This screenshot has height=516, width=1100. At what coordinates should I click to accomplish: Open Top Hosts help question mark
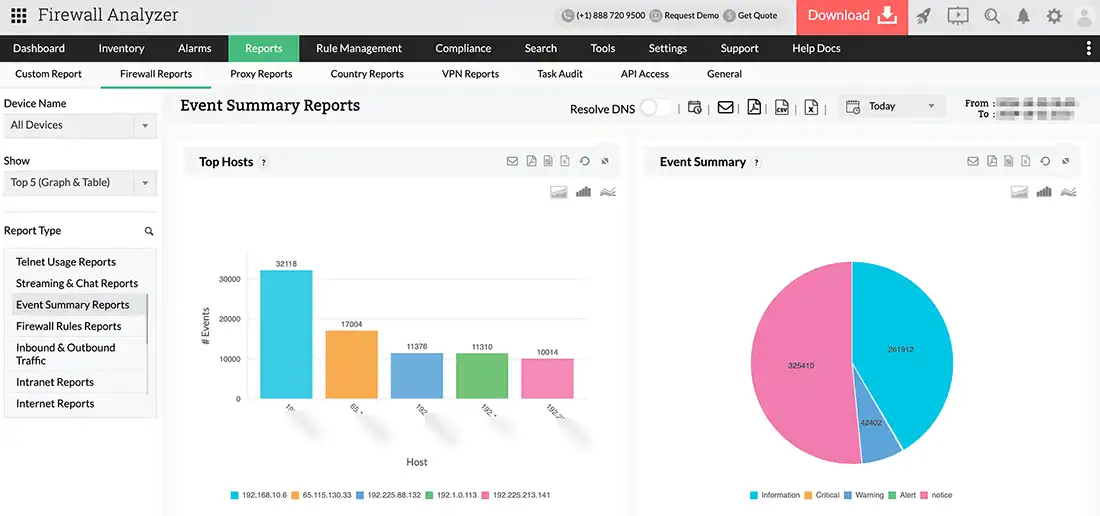[264, 162]
